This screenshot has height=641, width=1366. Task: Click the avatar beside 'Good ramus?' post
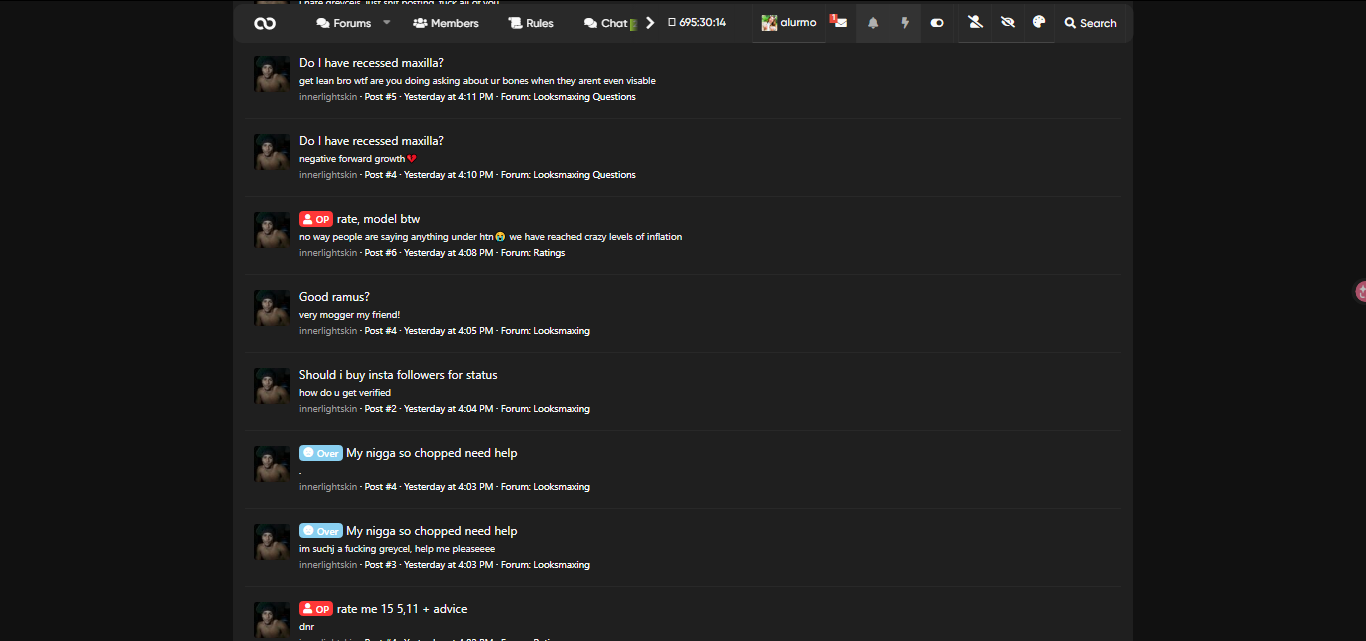[x=272, y=308]
